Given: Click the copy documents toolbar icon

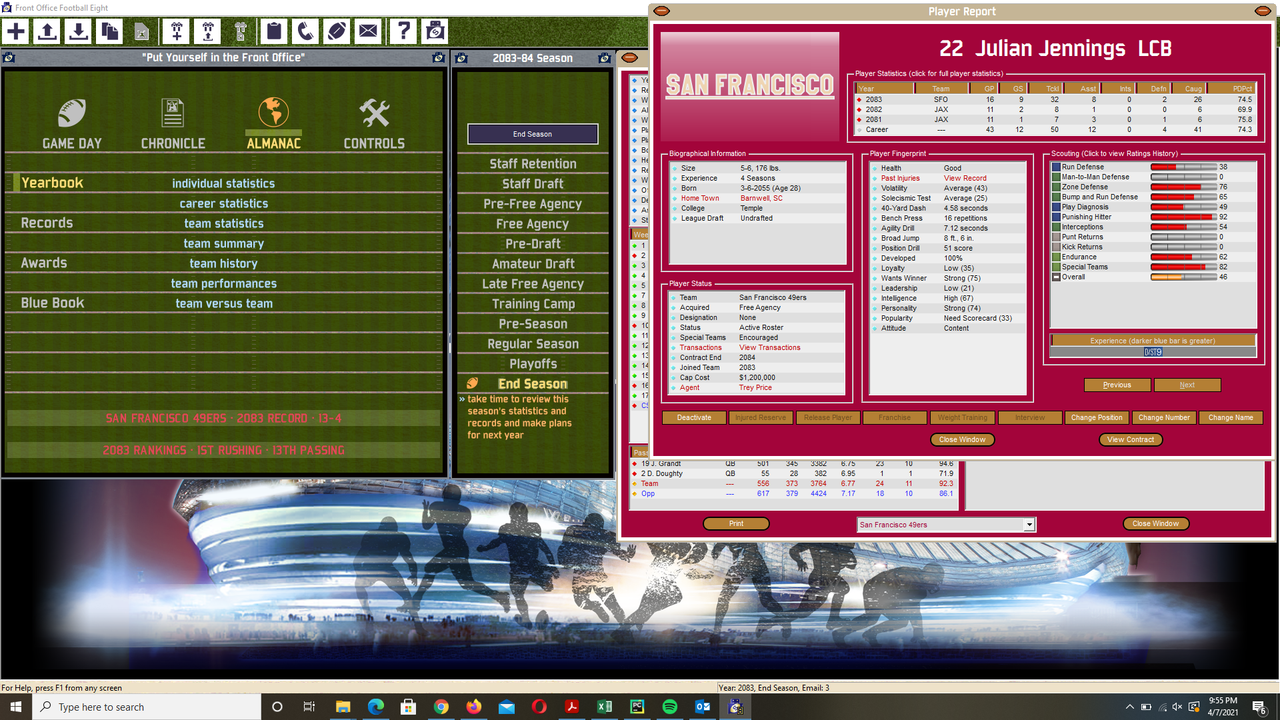Looking at the screenshot, I should pyautogui.click(x=109, y=31).
